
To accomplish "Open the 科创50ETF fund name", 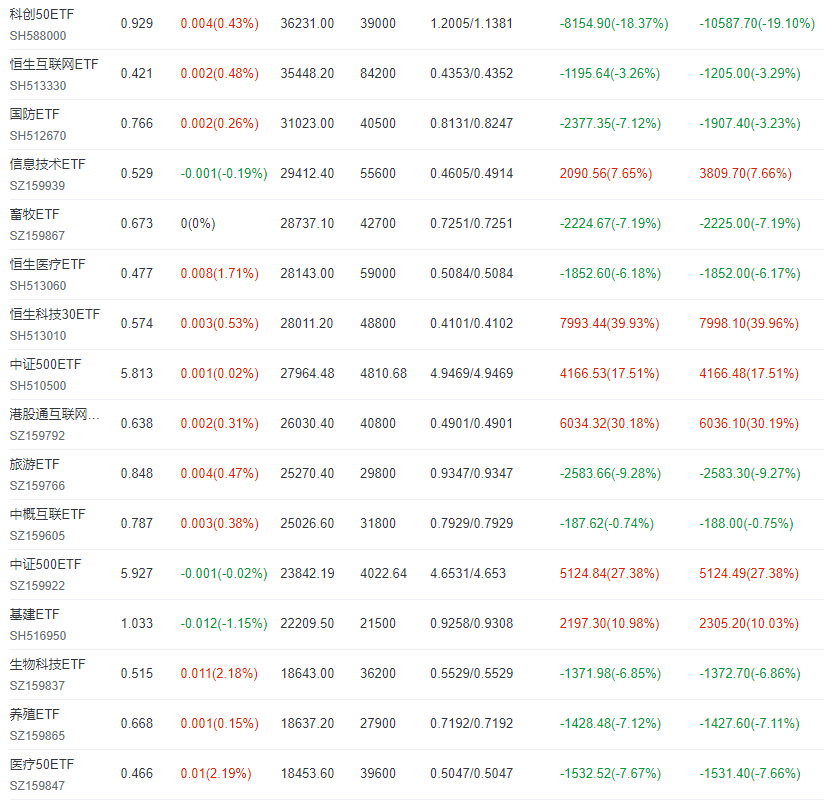I will coord(42,14).
